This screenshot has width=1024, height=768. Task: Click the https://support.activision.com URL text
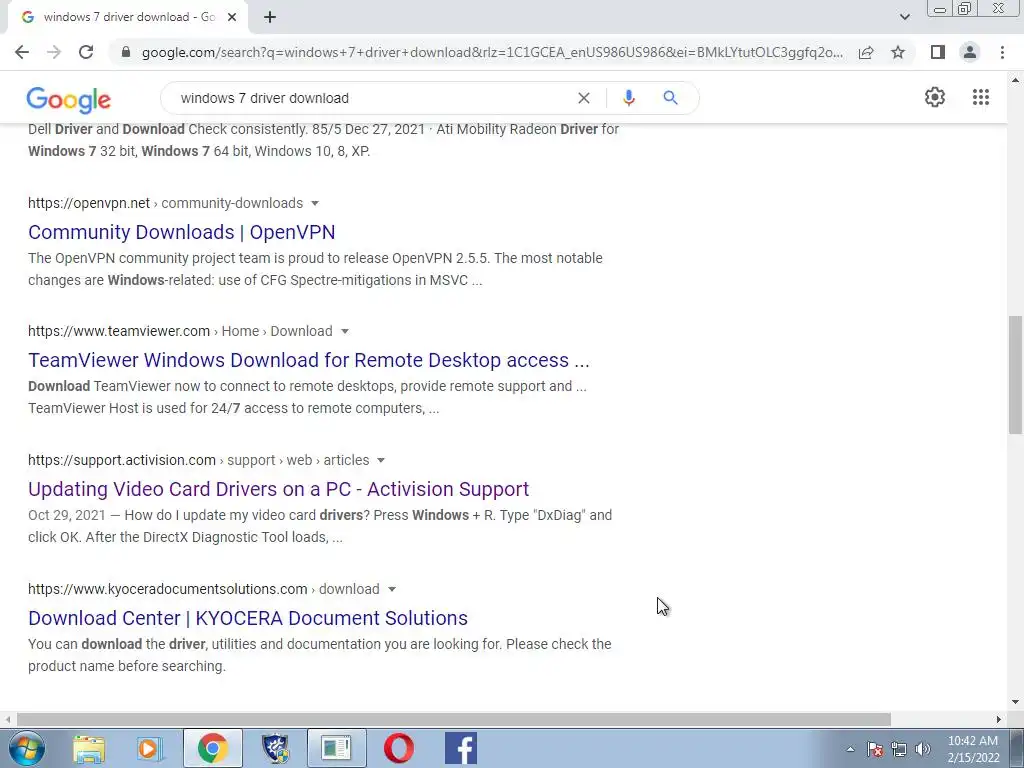(121, 460)
